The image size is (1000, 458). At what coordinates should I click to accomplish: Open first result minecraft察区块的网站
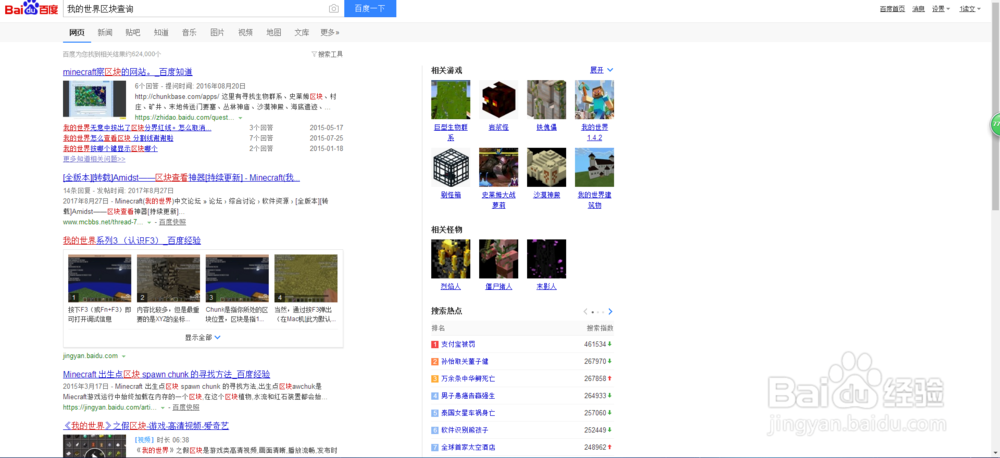point(128,71)
